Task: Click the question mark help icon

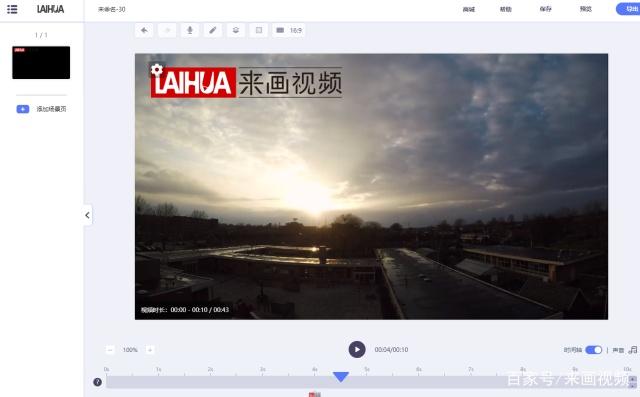Action: point(98,382)
